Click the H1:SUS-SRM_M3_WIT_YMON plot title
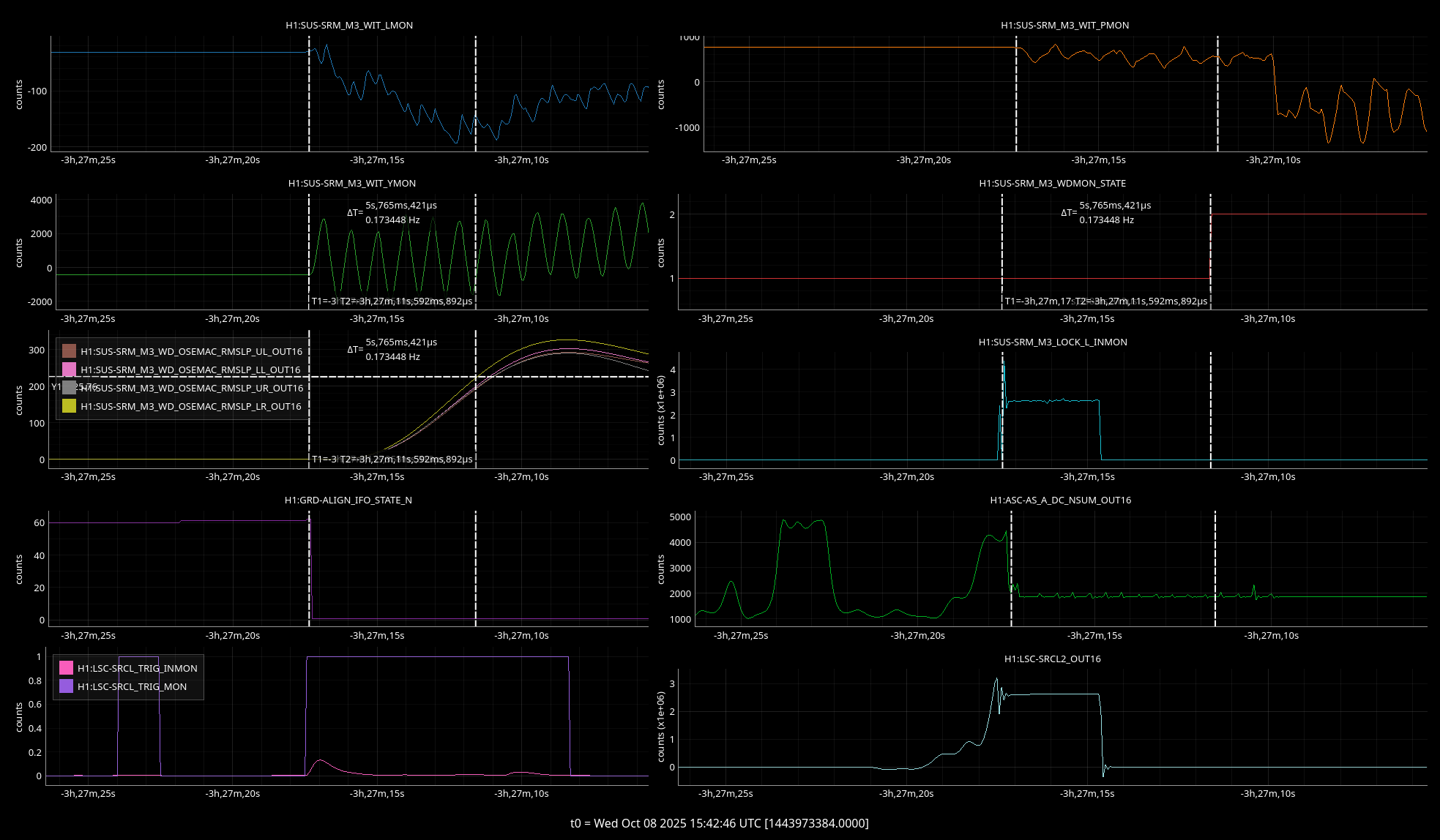 [x=351, y=183]
